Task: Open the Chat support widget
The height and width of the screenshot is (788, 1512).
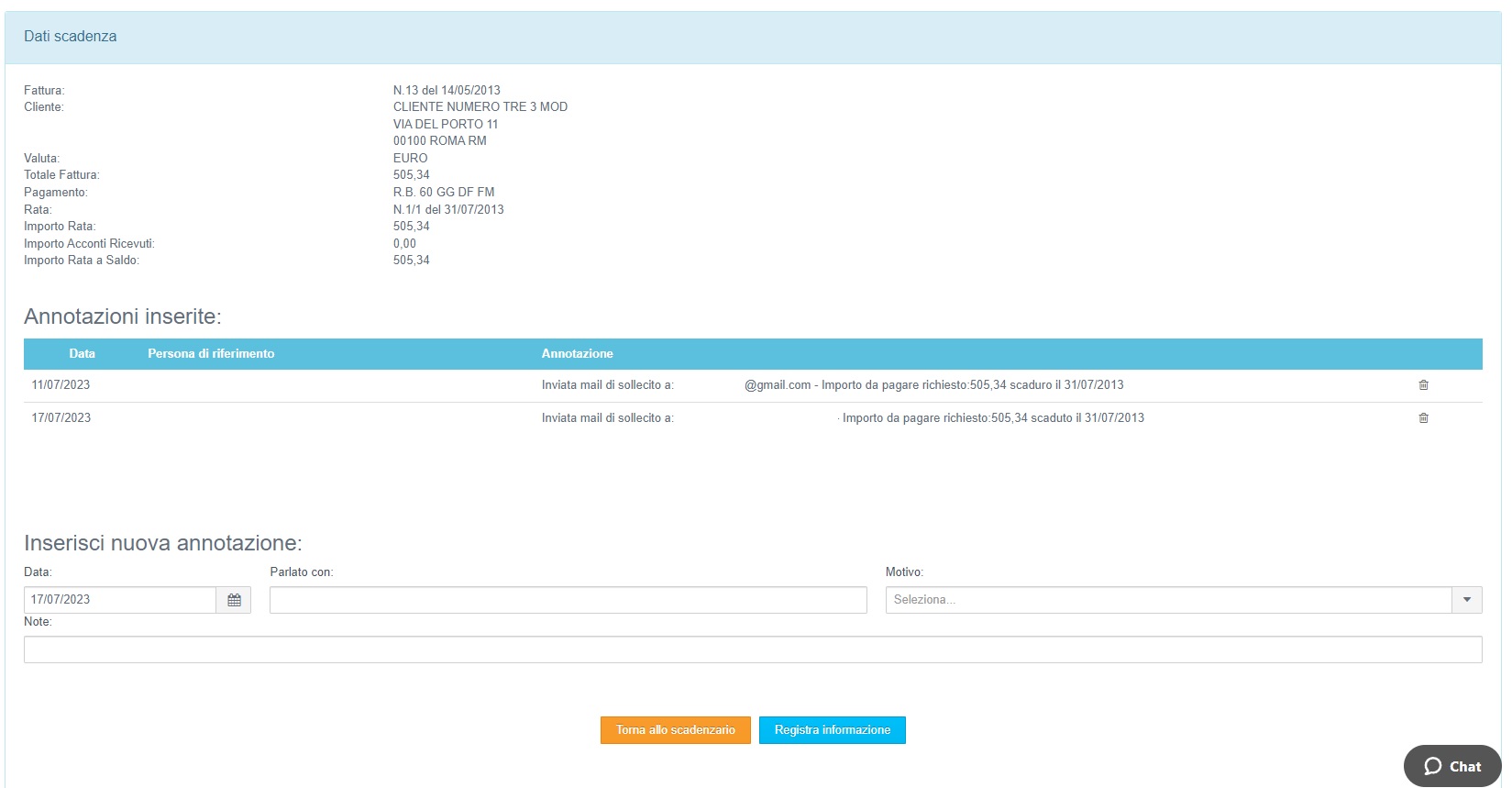Action: point(1451,766)
